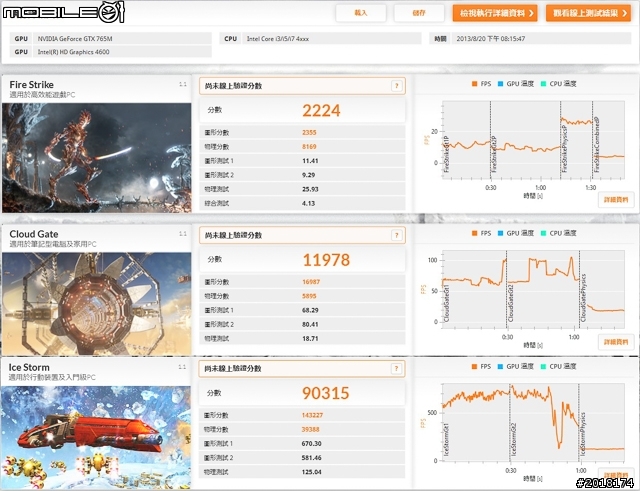Click Ice Storm physics score 39388
Screen dimensions: 640x491
tap(311, 429)
